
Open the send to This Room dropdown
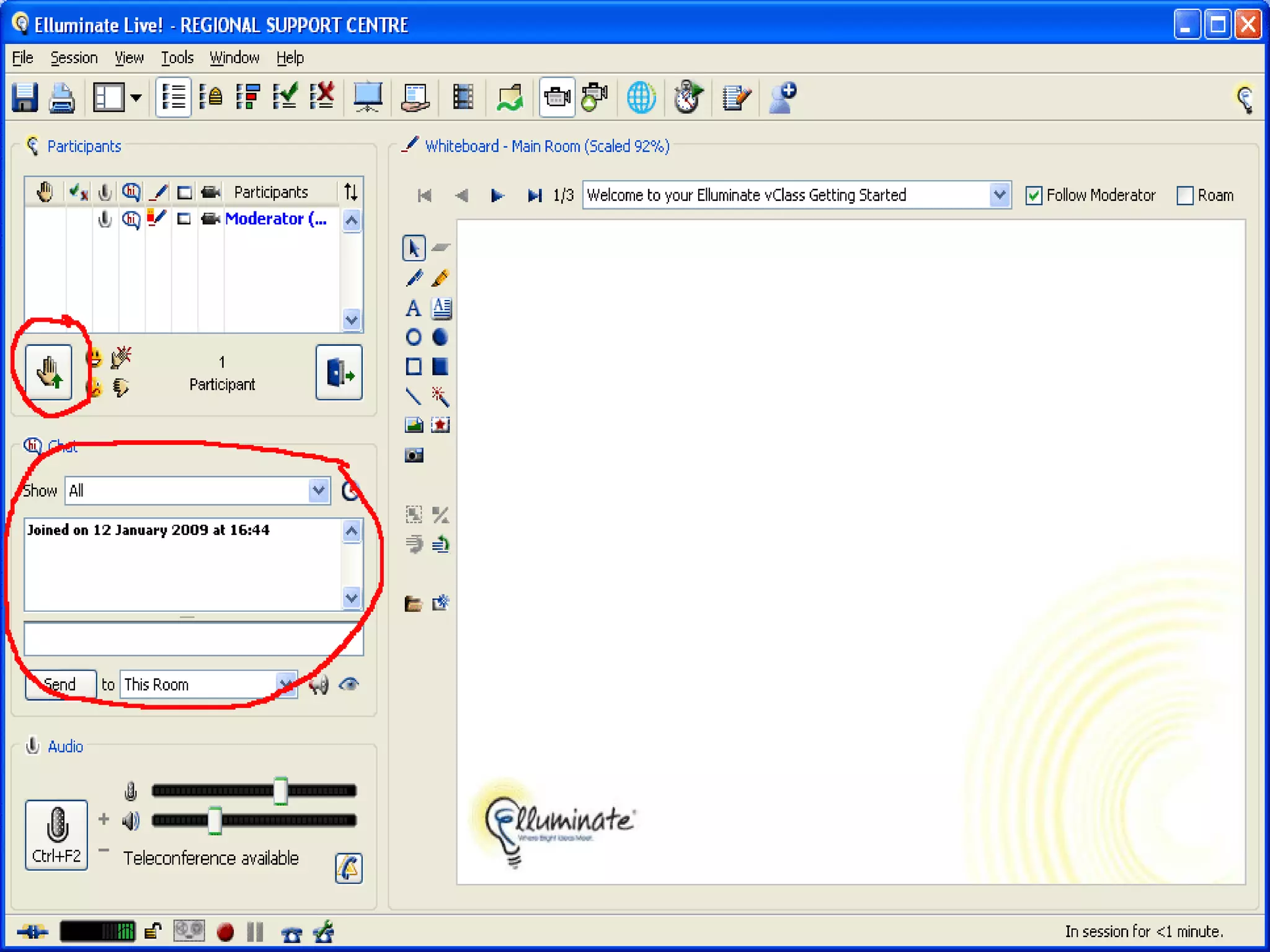[285, 684]
